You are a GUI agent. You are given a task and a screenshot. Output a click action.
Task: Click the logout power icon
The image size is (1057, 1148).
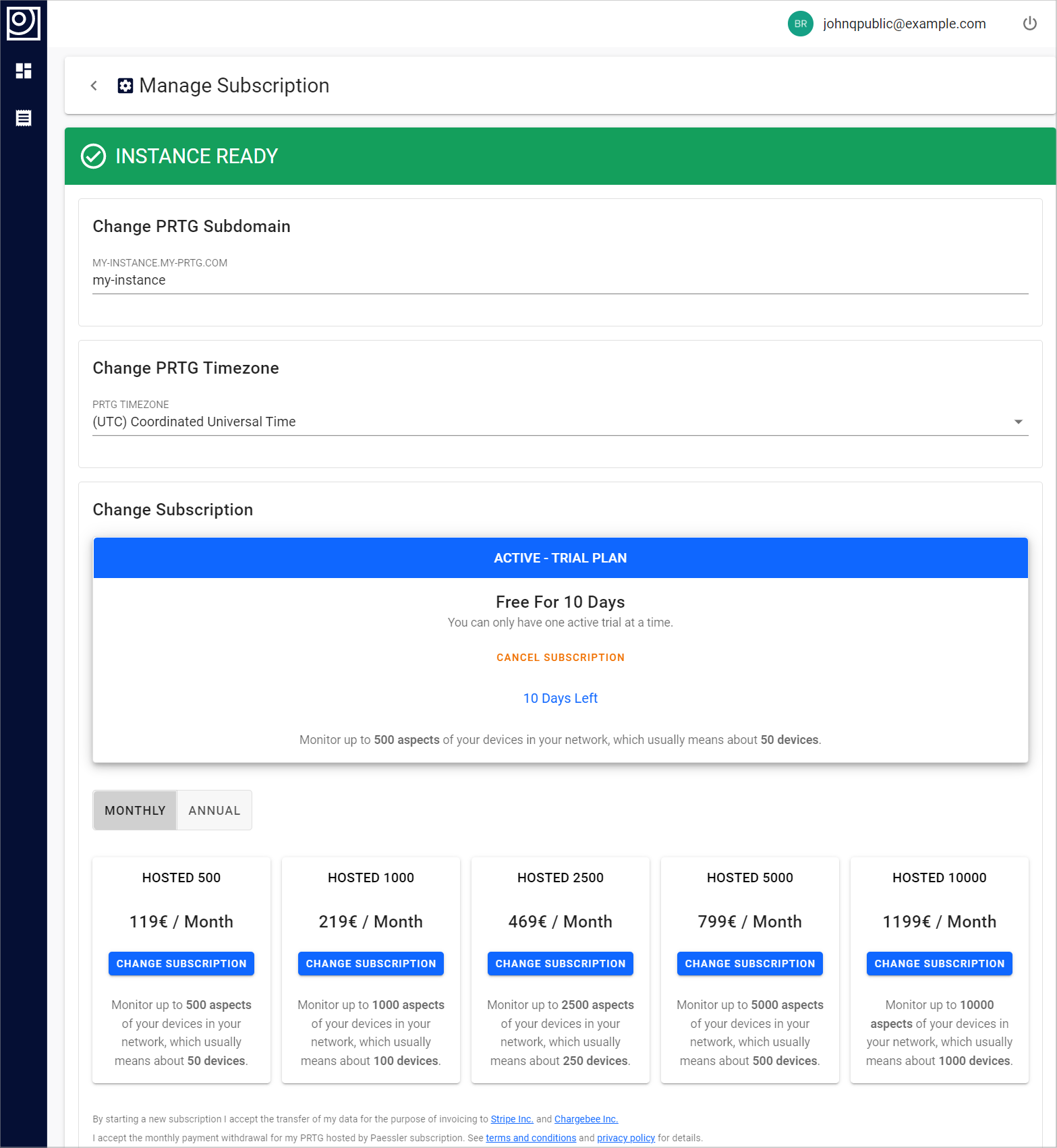[1029, 24]
